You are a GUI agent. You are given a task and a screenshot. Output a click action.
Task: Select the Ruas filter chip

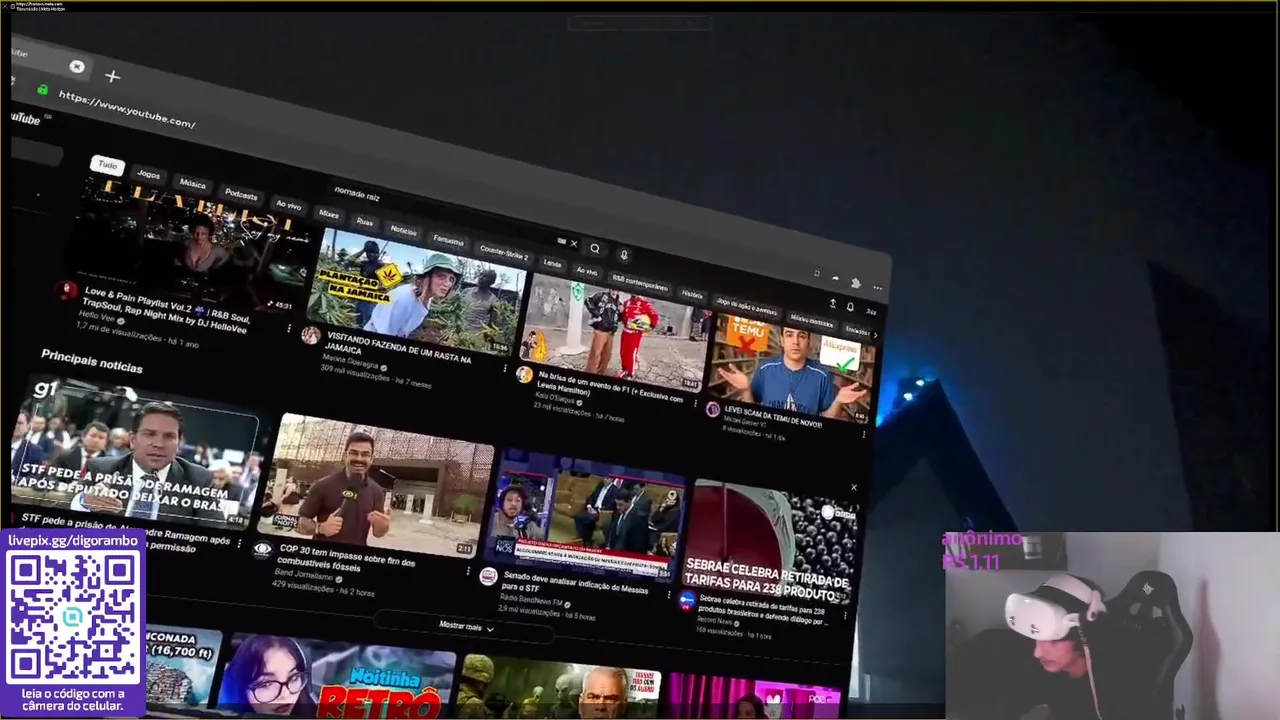[364, 221]
